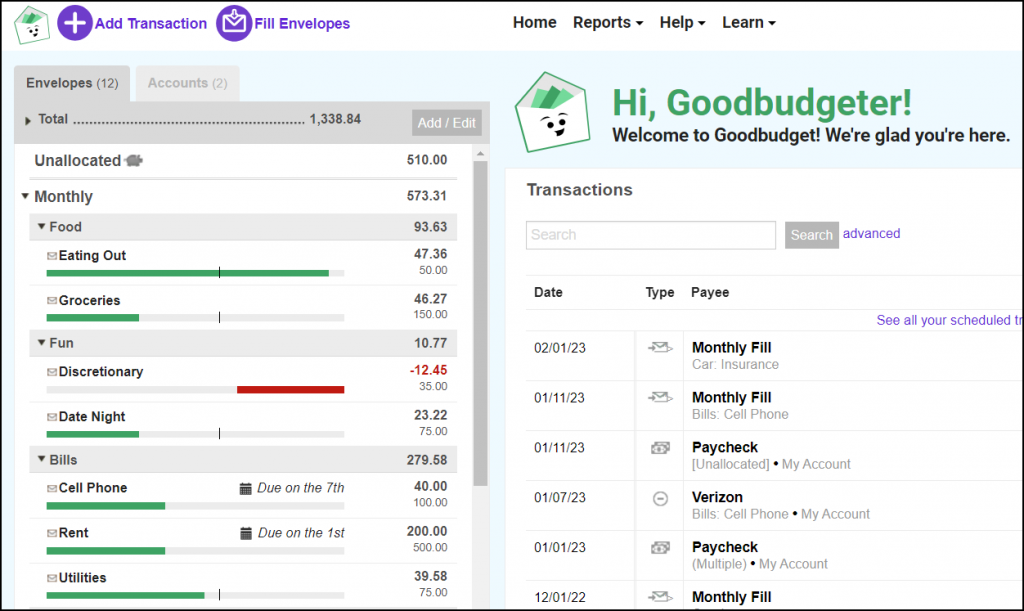Switch to the Accounts tab

point(187,84)
